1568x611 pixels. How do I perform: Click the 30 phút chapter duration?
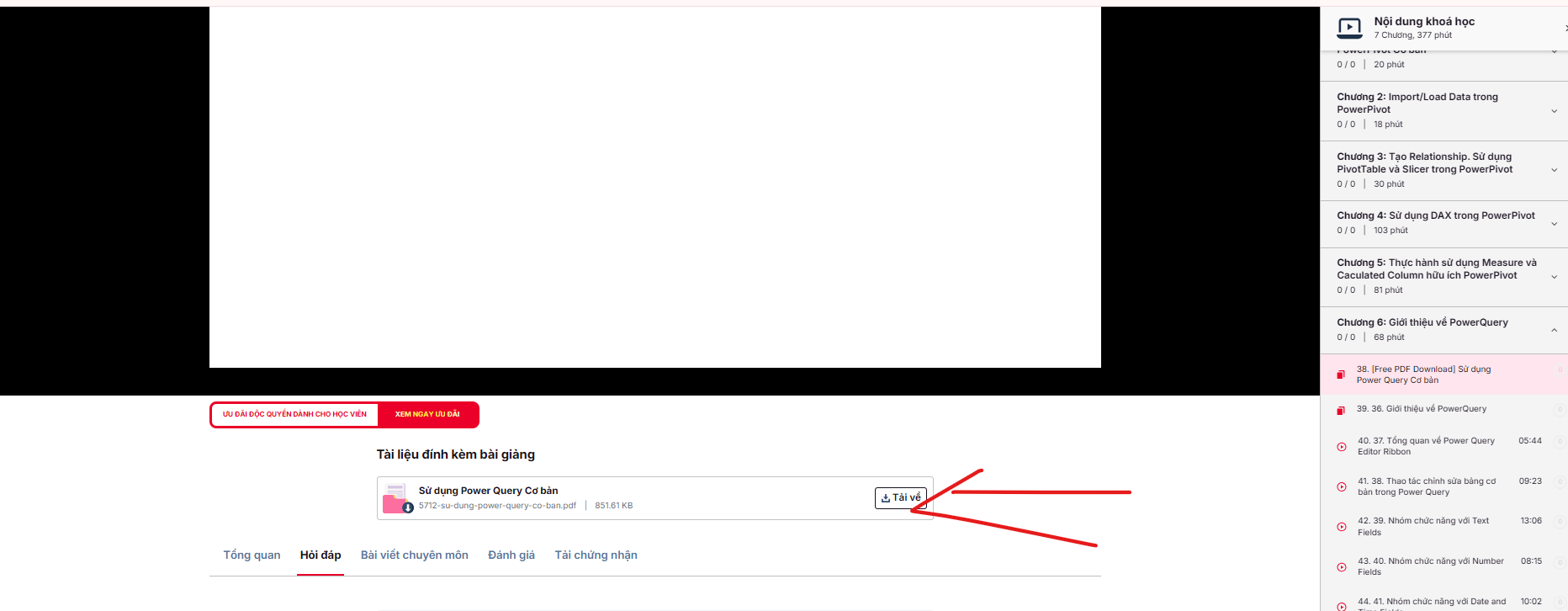(1389, 184)
